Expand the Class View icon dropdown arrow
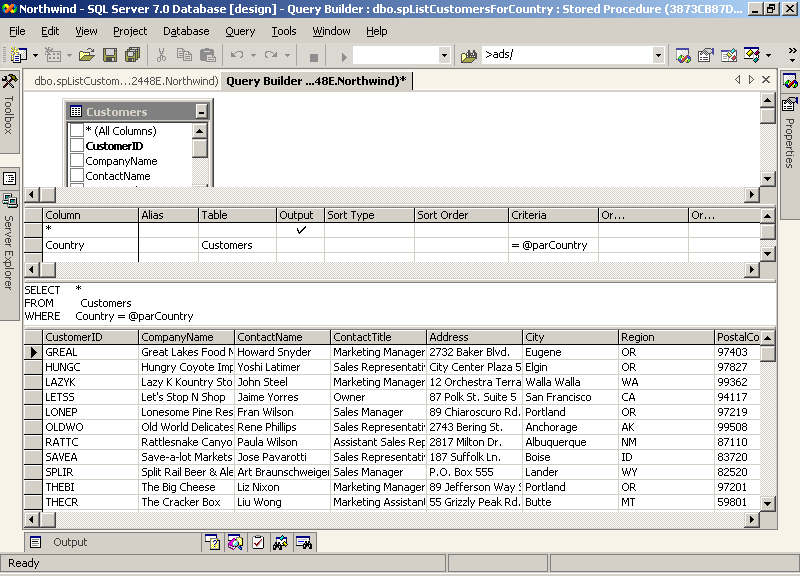This screenshot has width=800, height=576. pyautogui.click(x=768, y=55)
